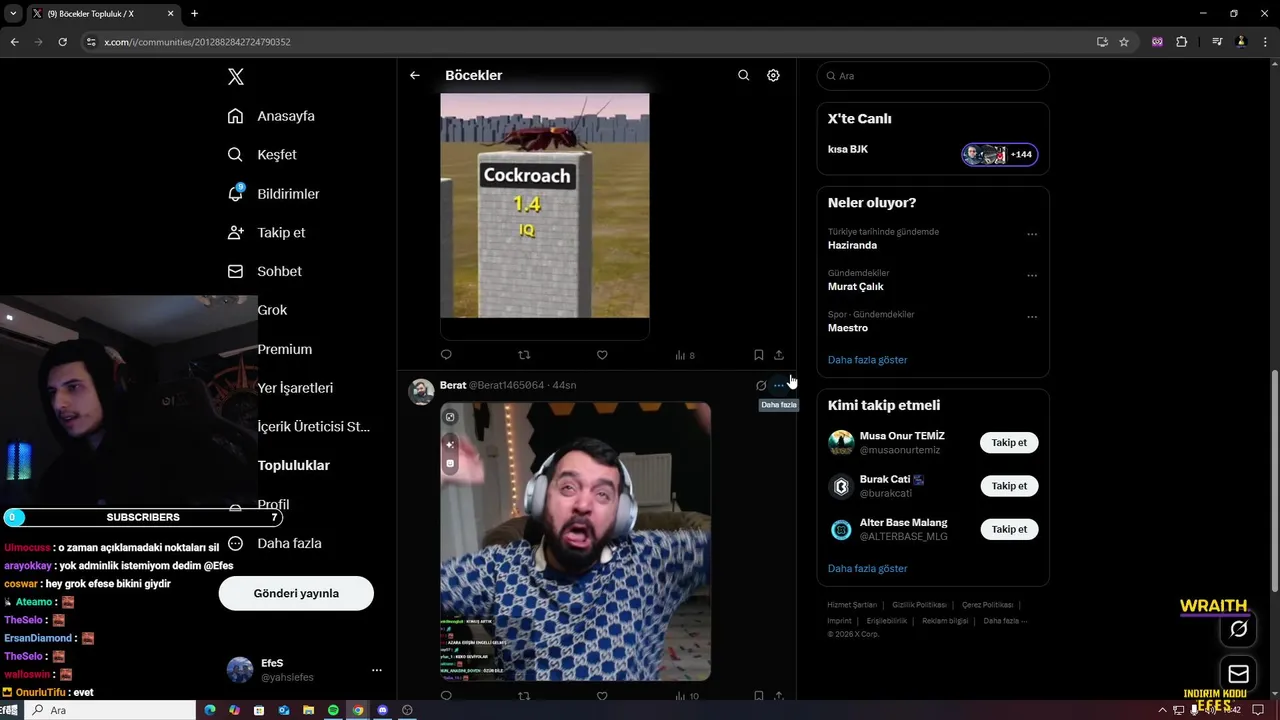The width and height of the screenshot is (1280, 720).
Task: Open the kısa BJK live broadcast
Action: tap(848, 150)
